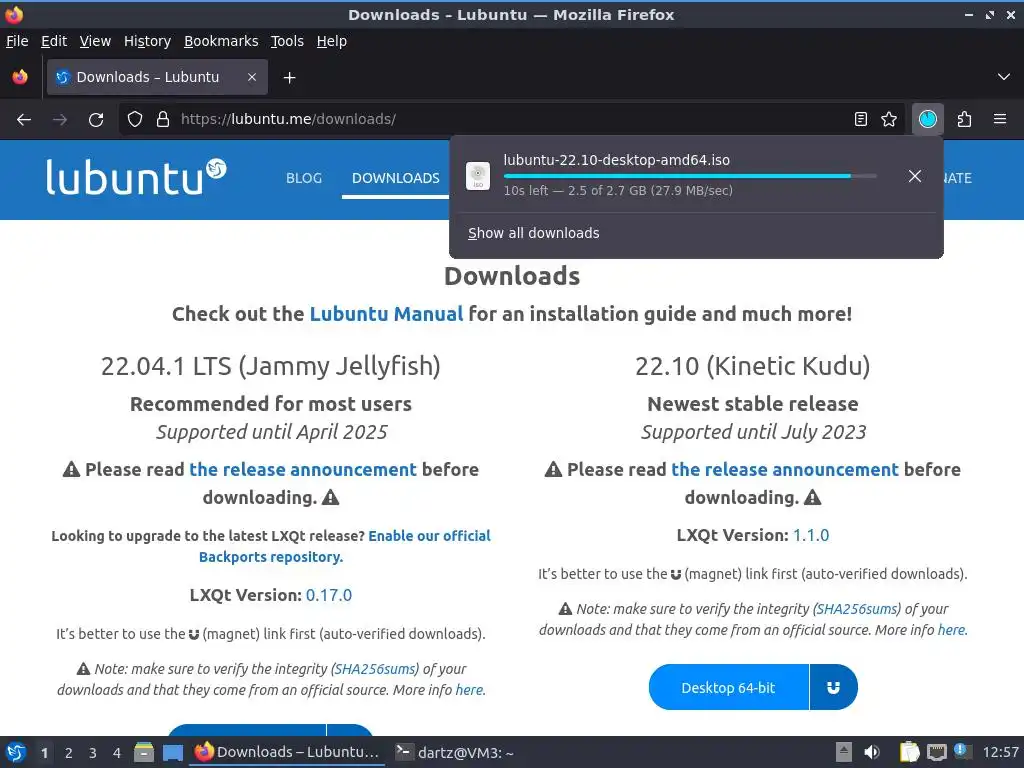Click the ISO file icon in downloads panel
This screenshot has width=1024, height=768.
tap(478, 176)
